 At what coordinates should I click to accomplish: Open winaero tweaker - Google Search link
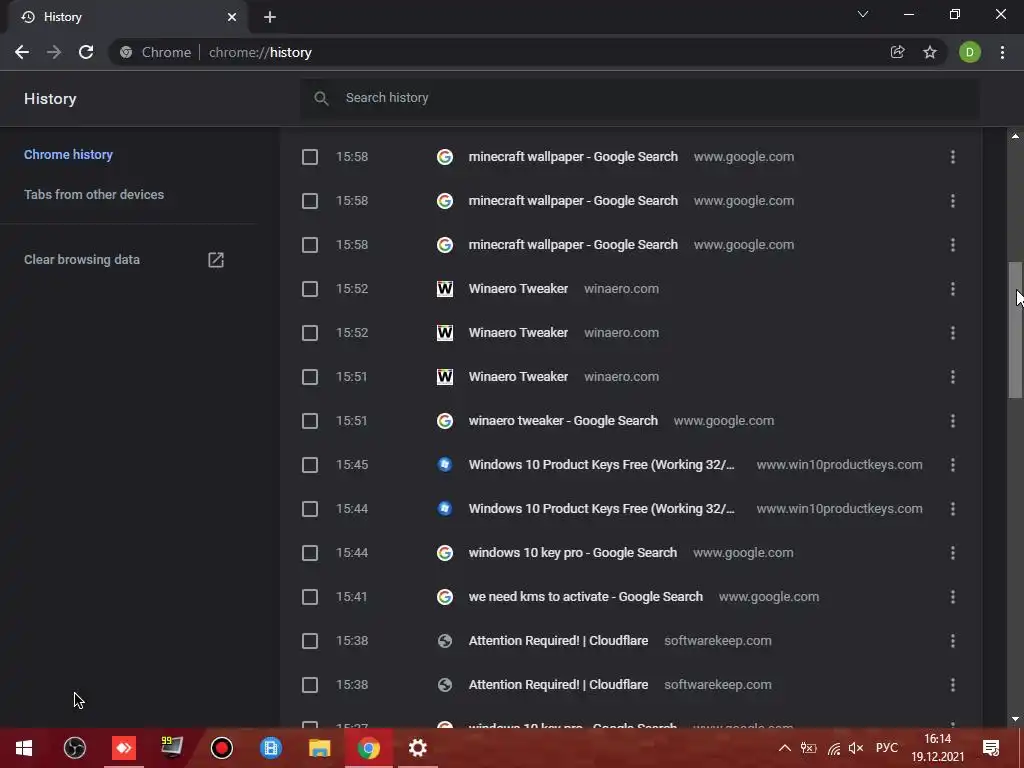(563, 421)
